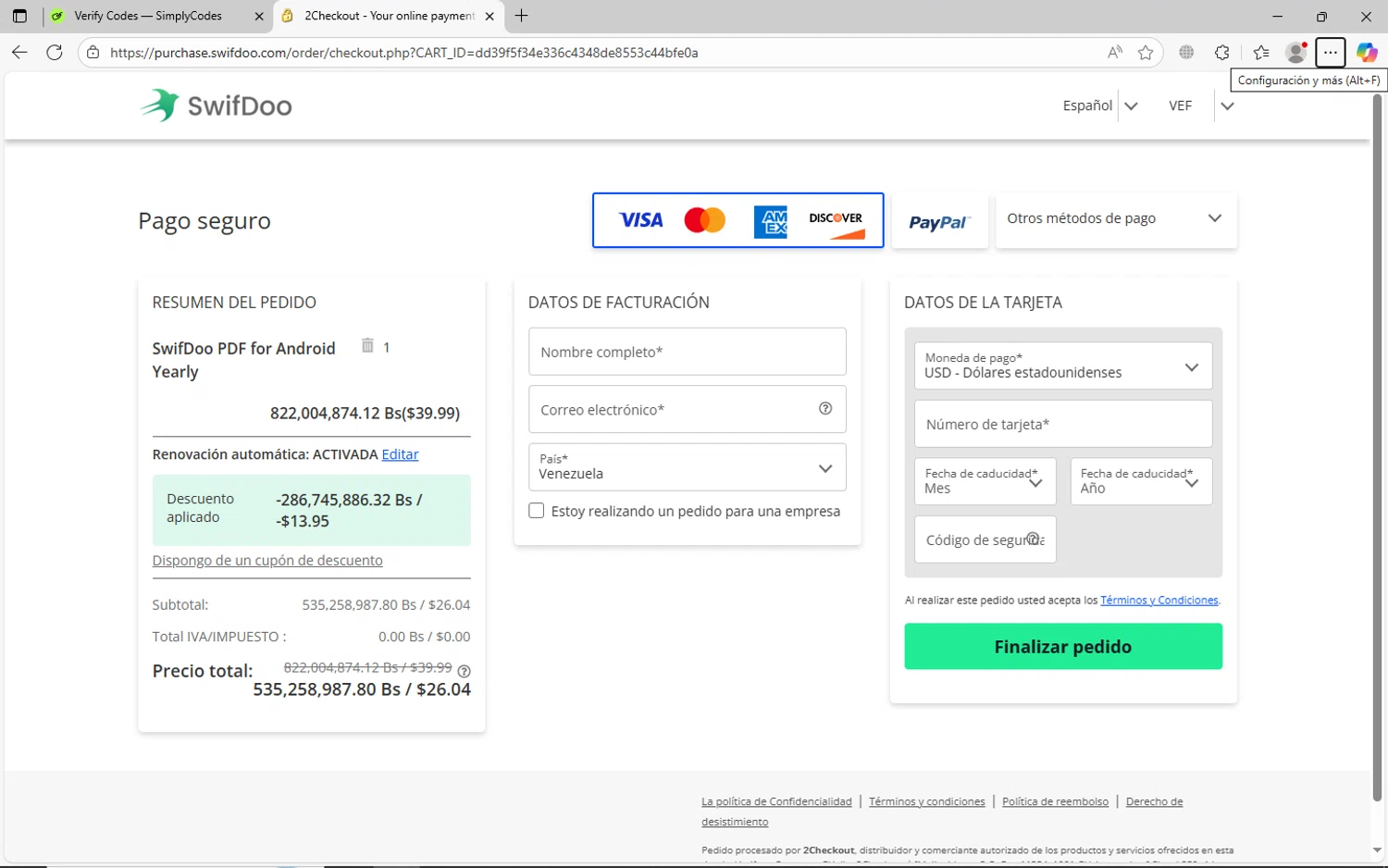1388x868 pixels.
Task: Open the tab actions menu icon
Action: [x=19, y=16]
